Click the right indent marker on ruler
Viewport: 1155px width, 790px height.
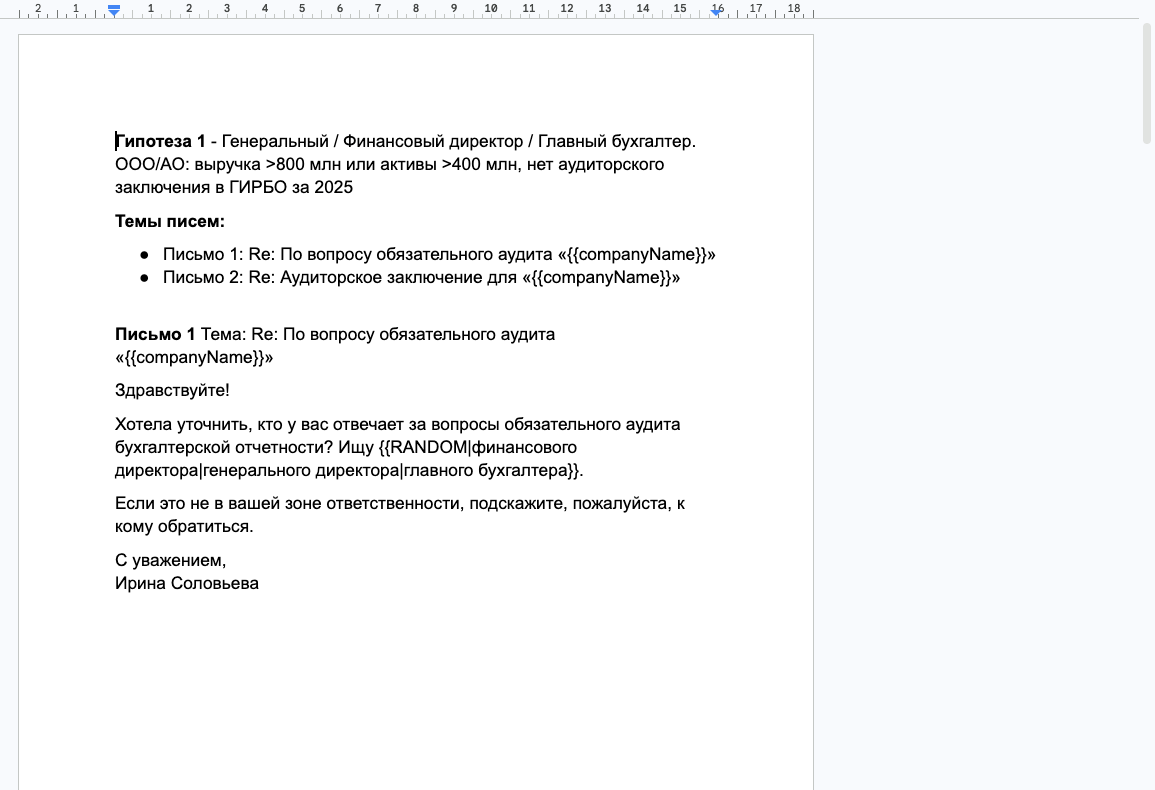(x=716, y=11)
